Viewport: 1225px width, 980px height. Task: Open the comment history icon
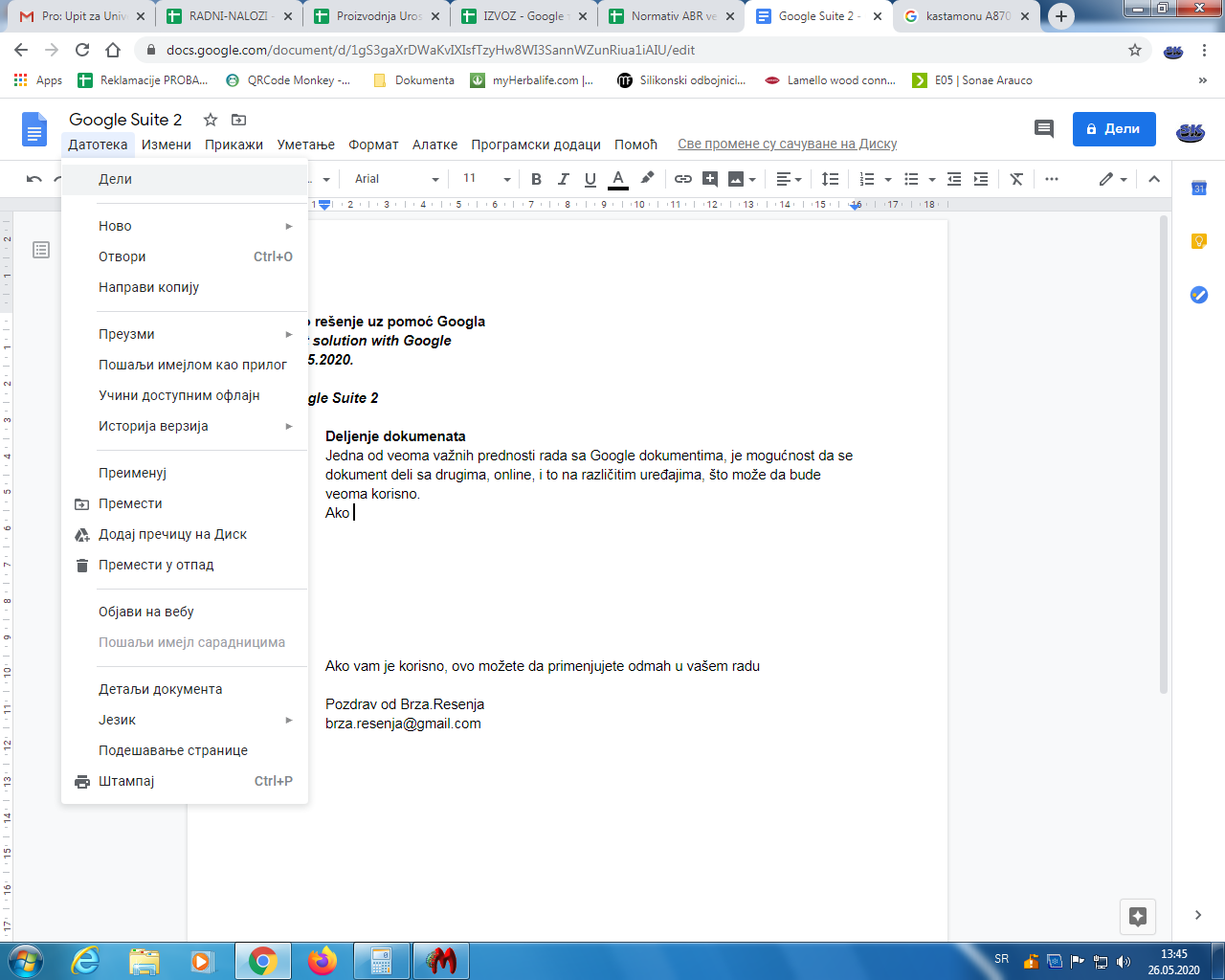(x=1044, y=128)
